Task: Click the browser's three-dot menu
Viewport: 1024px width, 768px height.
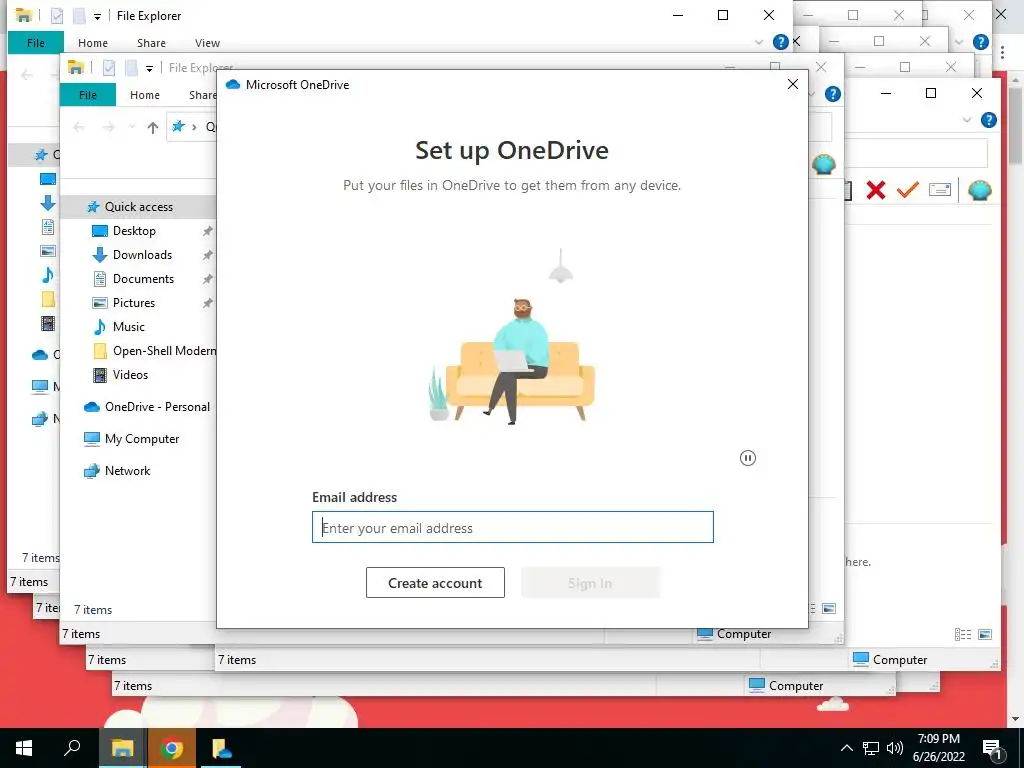Action: (1002, 52)
